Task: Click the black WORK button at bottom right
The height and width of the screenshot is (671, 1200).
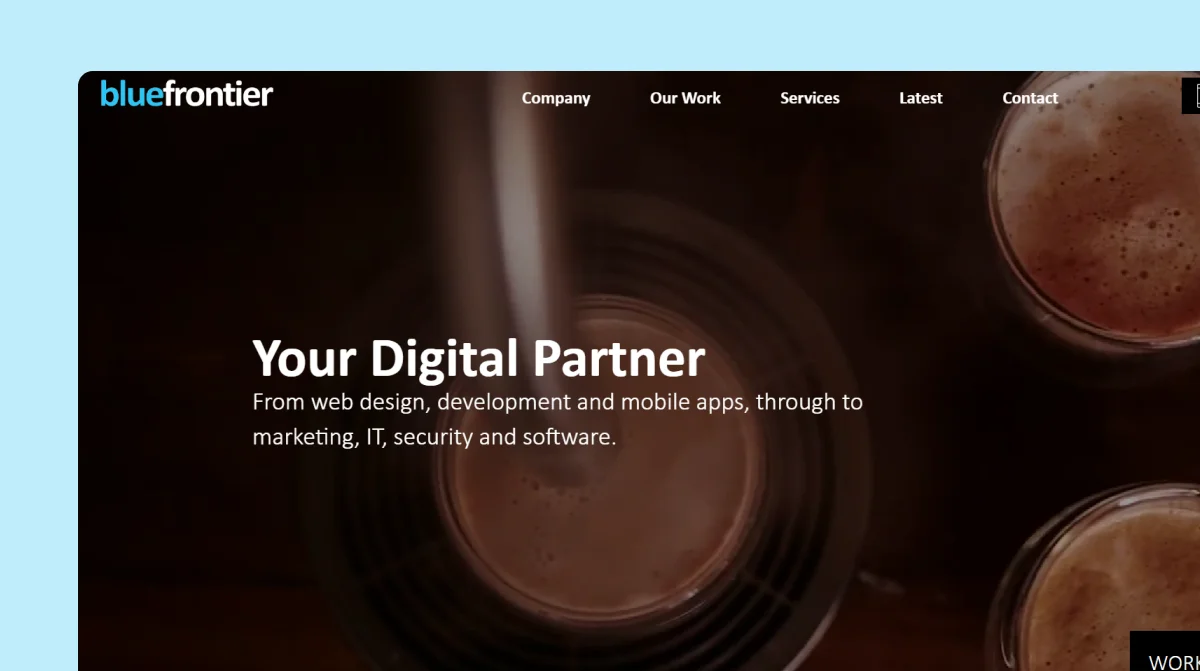Action: click(1165, 651)
